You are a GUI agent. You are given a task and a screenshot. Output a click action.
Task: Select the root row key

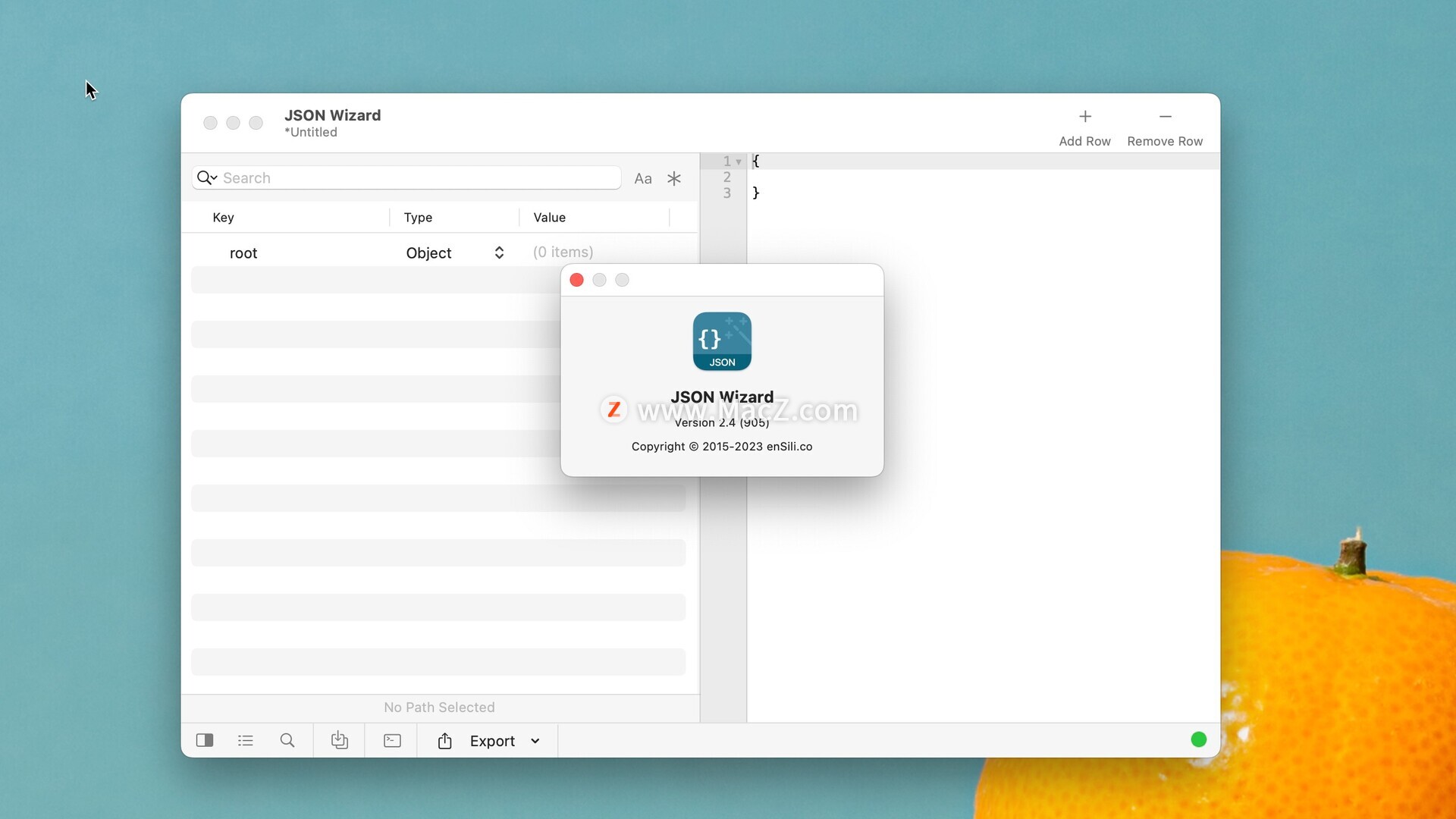(x=243, y=253)
